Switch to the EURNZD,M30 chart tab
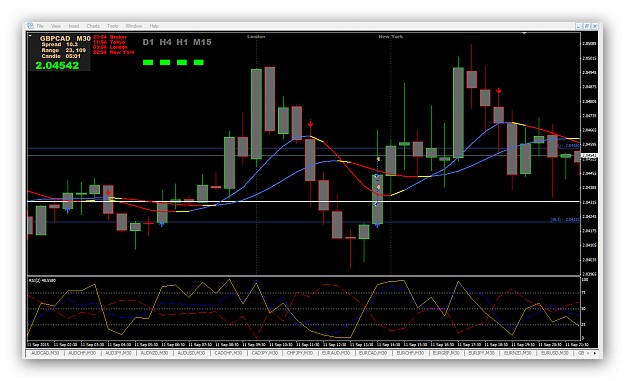 point(517,353)
